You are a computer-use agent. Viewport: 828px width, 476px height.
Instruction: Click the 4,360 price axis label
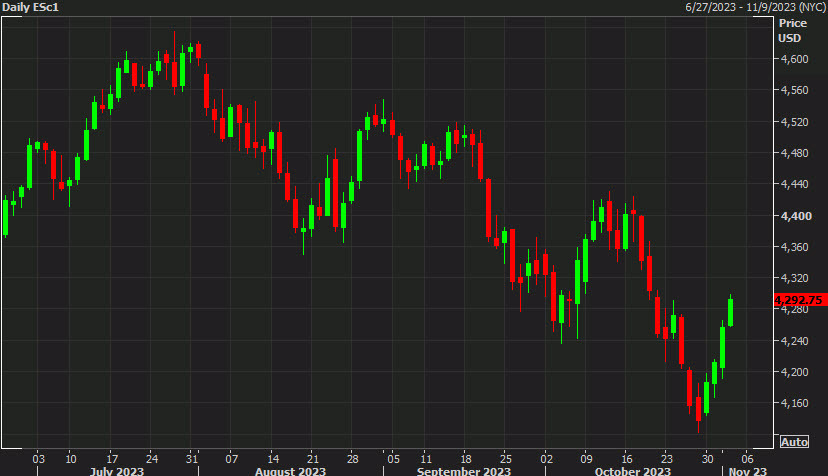pyautogui.click(x=794, y=247)
